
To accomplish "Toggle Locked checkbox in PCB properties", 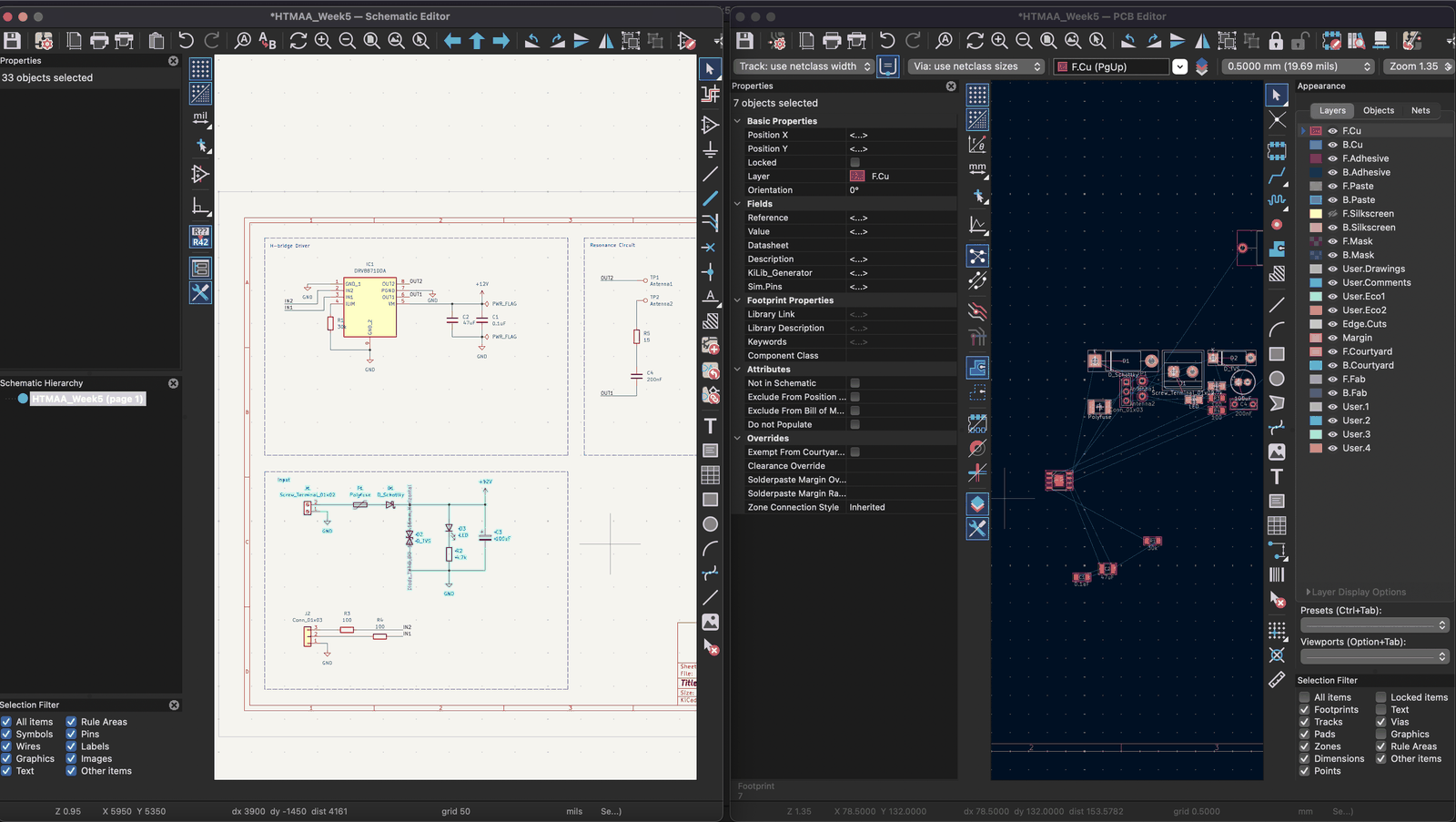I will coord(854,163).
